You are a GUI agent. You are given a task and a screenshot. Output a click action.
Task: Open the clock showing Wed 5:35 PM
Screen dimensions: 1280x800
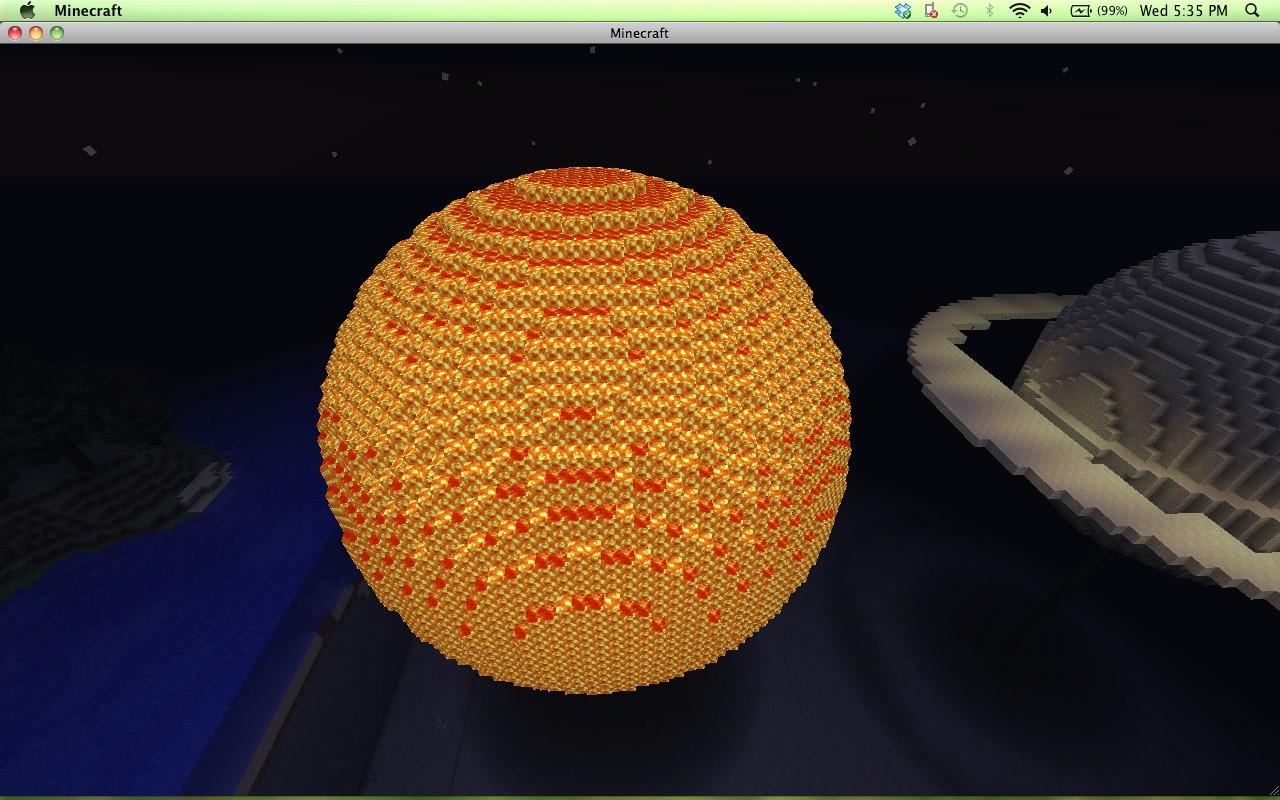pyautogui.click(x=1185, y=11)
